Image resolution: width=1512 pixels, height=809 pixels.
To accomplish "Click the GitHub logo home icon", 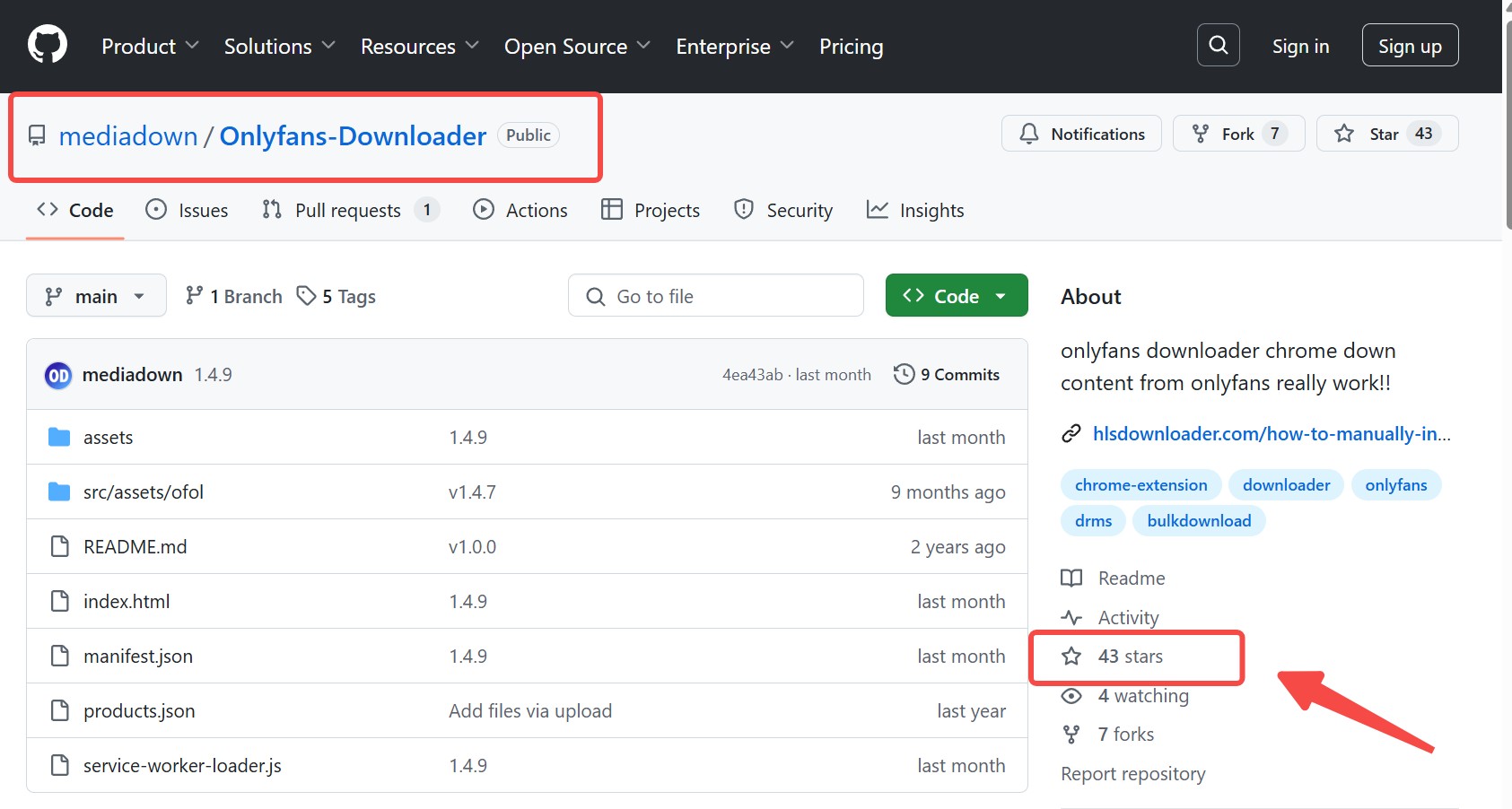I will 48,45.
